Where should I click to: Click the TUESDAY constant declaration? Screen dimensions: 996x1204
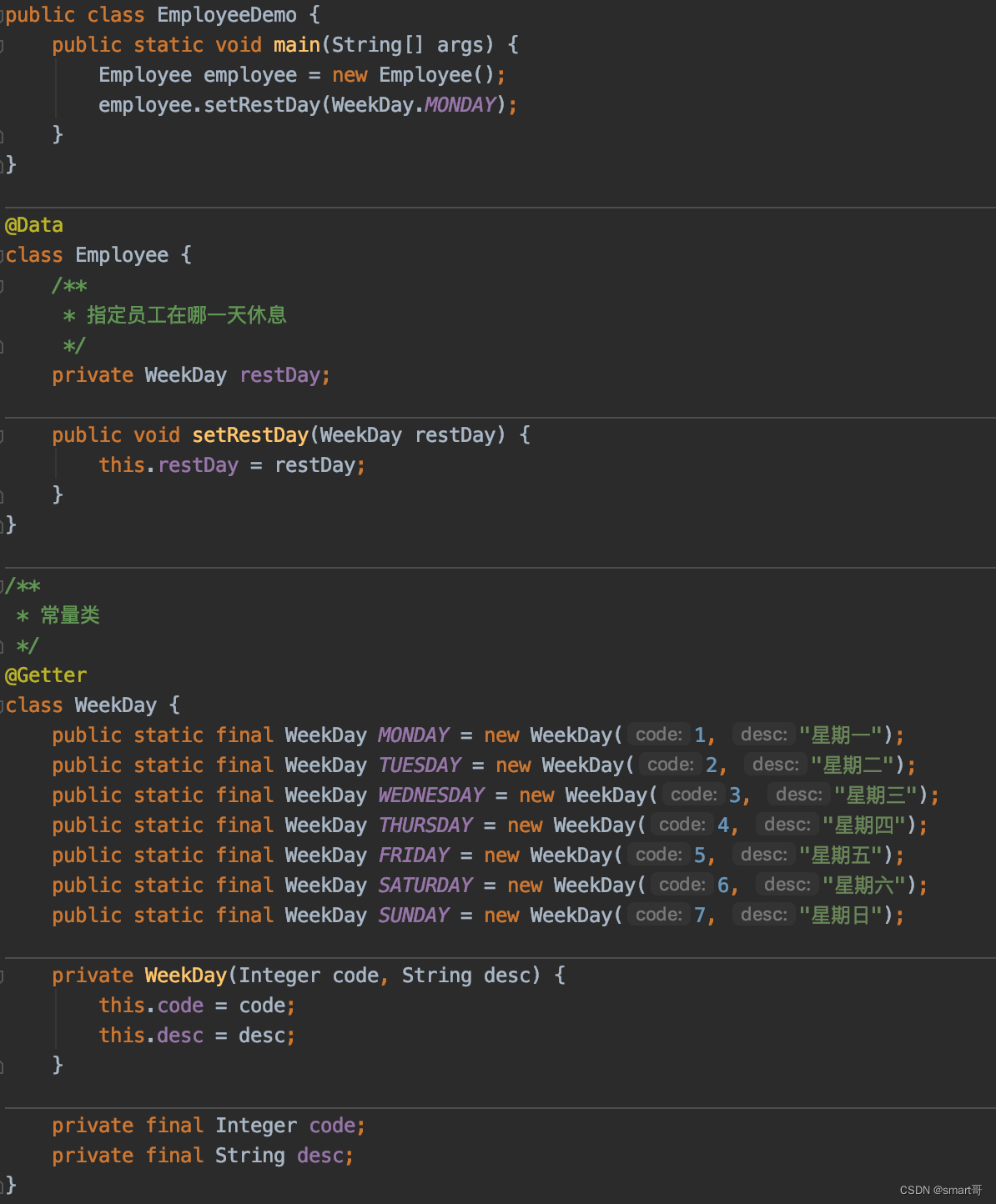(420, 765)
